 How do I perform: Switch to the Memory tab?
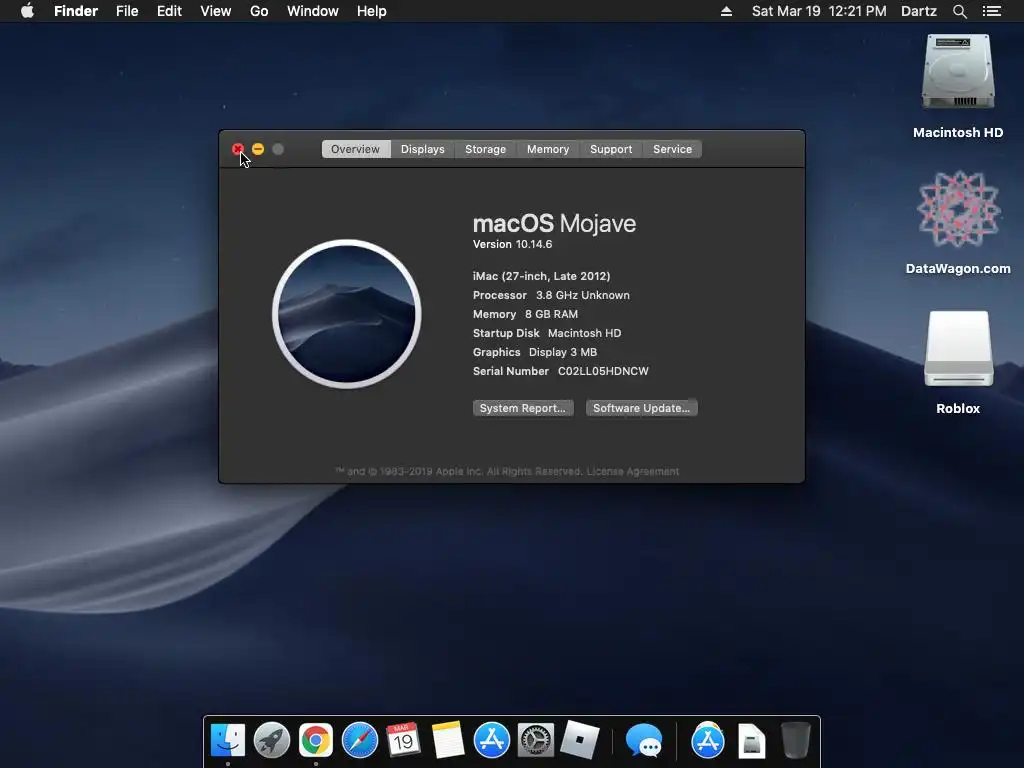click(548, 149)
